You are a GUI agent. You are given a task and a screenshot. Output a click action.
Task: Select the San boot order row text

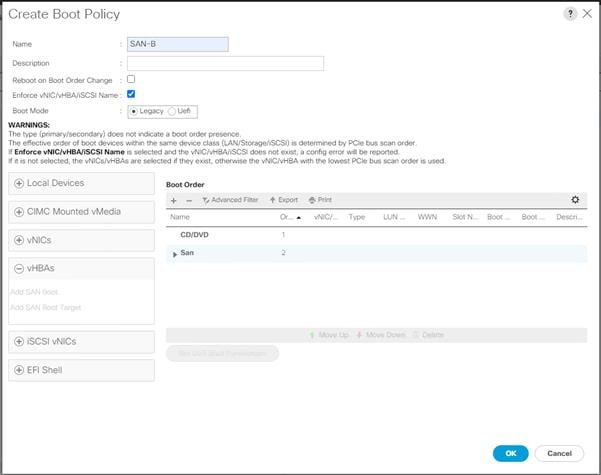[x=187, y=253]
